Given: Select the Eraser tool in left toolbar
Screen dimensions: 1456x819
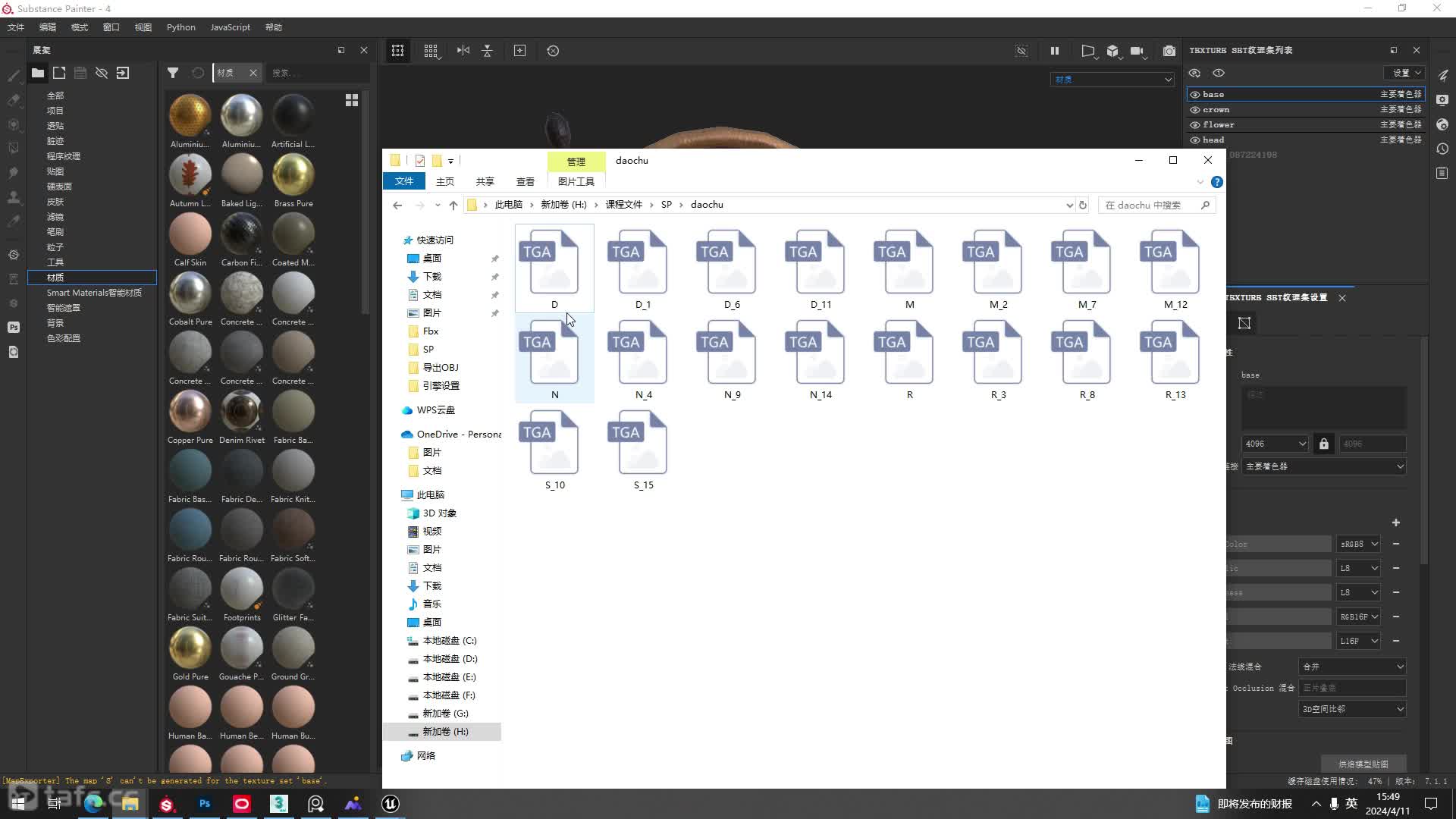Looking at the screenshot, I should tap(14, 100).
